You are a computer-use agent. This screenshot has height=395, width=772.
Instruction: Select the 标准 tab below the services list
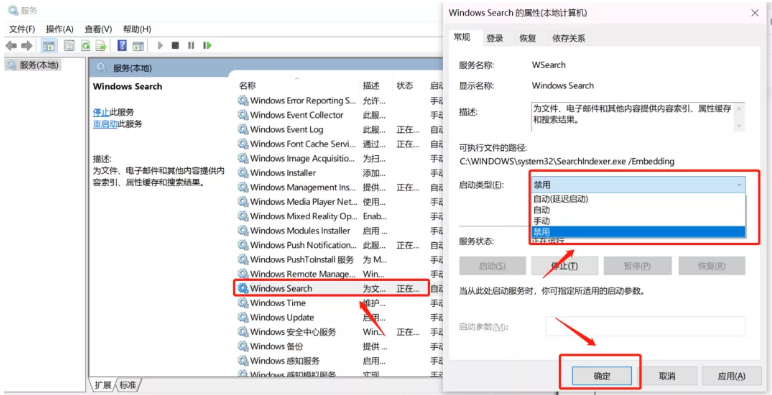coord(129,384)
